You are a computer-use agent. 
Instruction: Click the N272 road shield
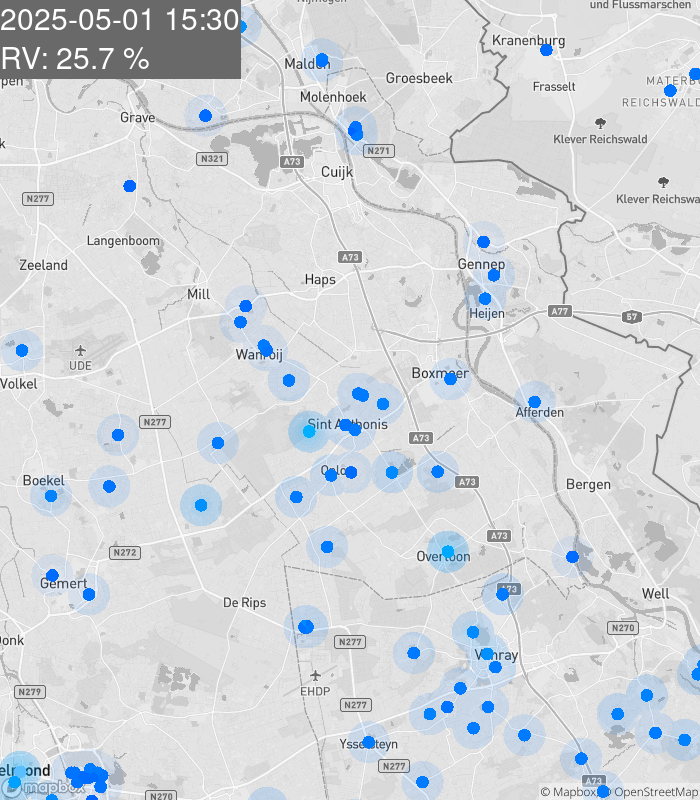click(125, 552)
